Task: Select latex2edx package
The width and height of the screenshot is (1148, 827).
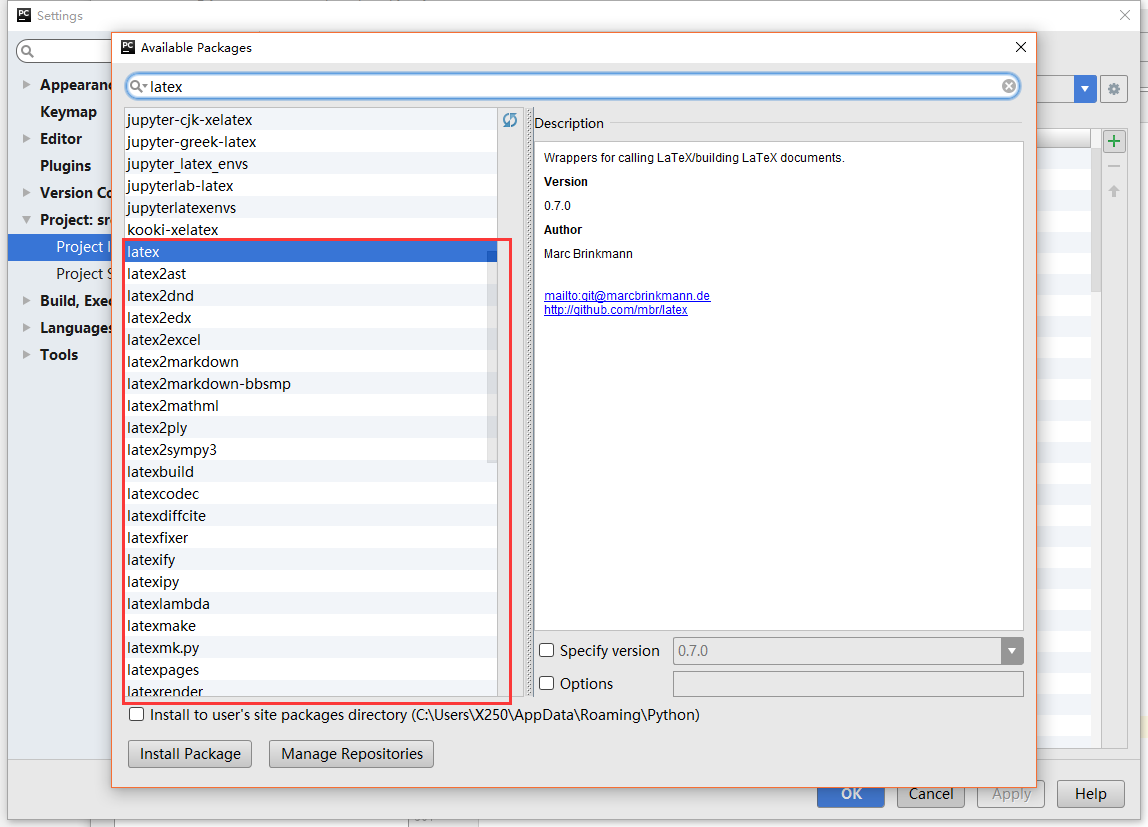Action: point(310,318)
